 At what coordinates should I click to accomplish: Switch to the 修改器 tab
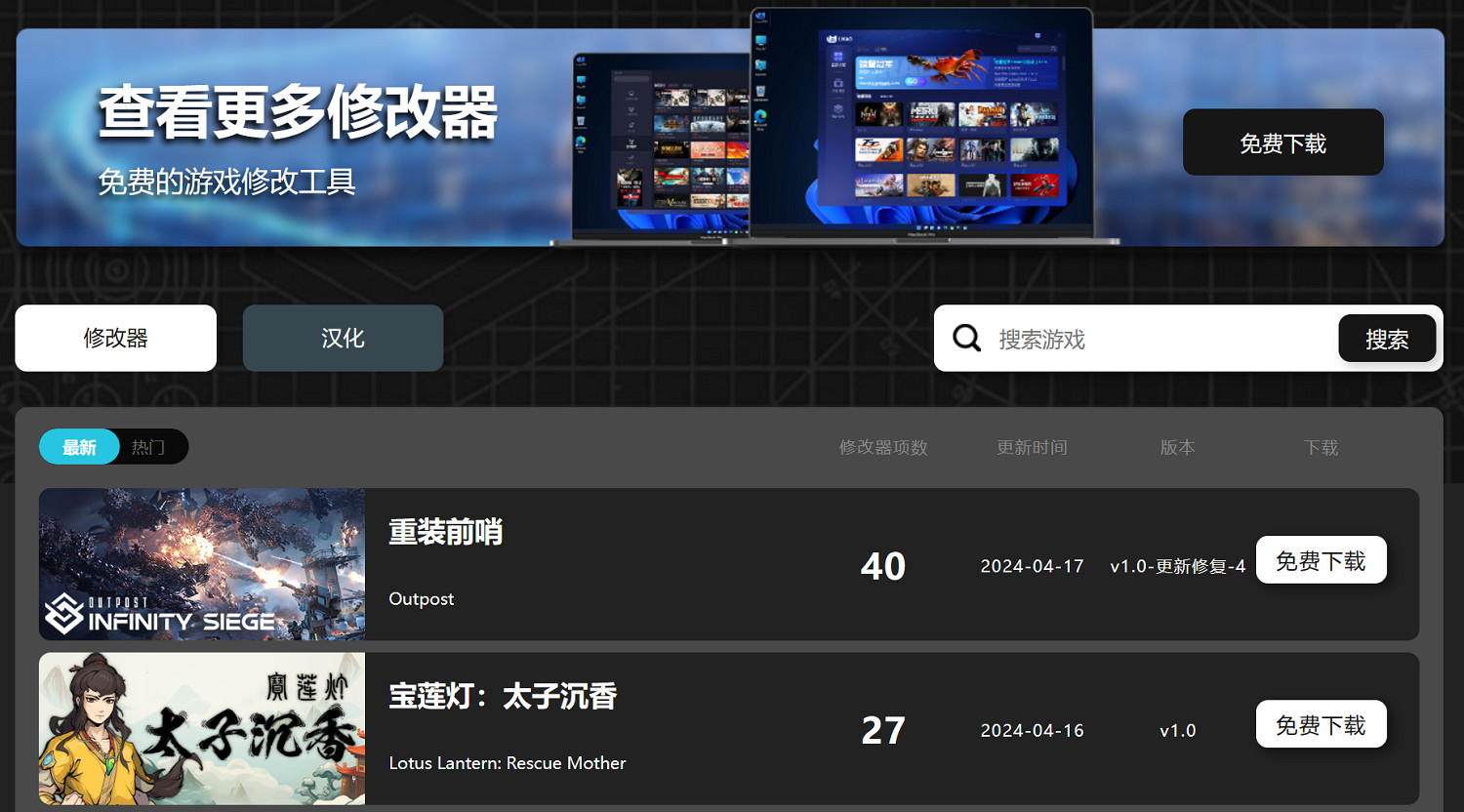(115, 338)
